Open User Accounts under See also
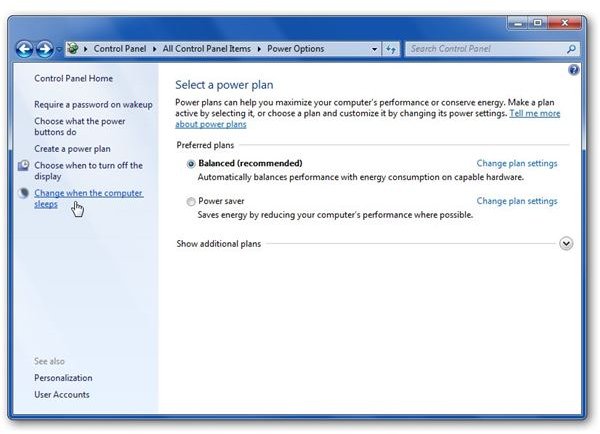The image size is (600, 434). 62,395
